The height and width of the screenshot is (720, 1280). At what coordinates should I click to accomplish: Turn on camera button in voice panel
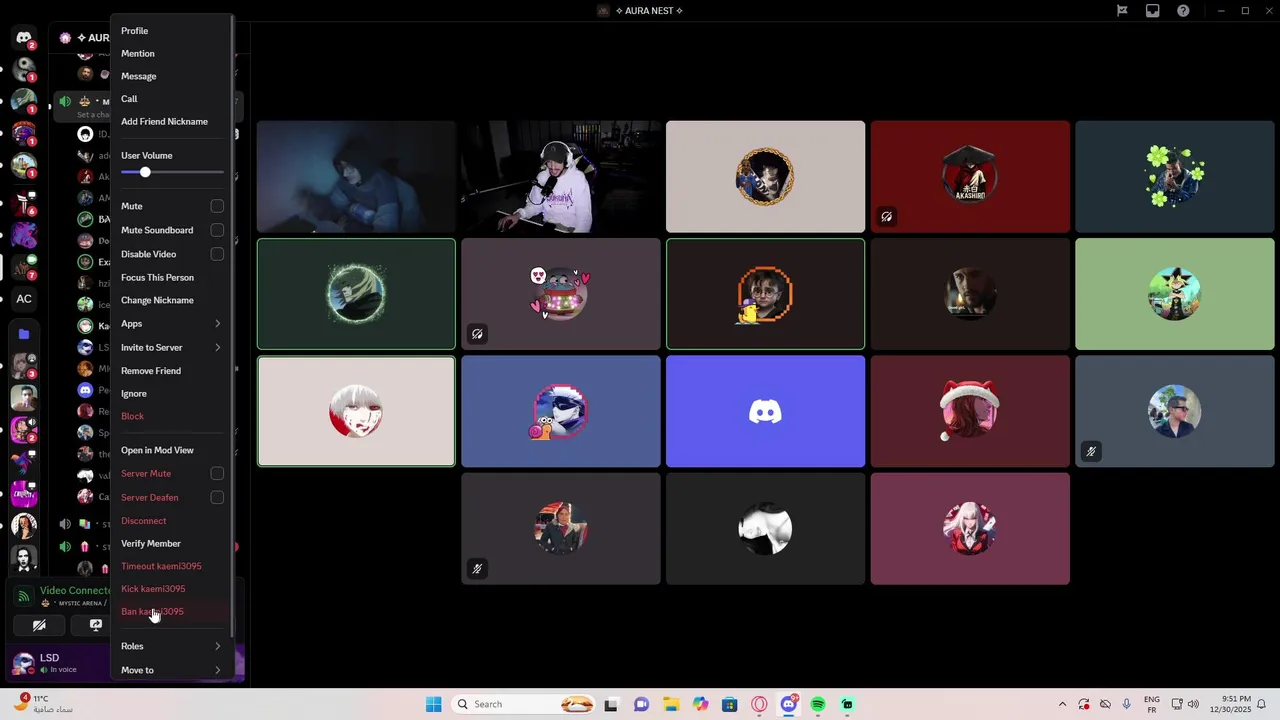tap(39, 625)
